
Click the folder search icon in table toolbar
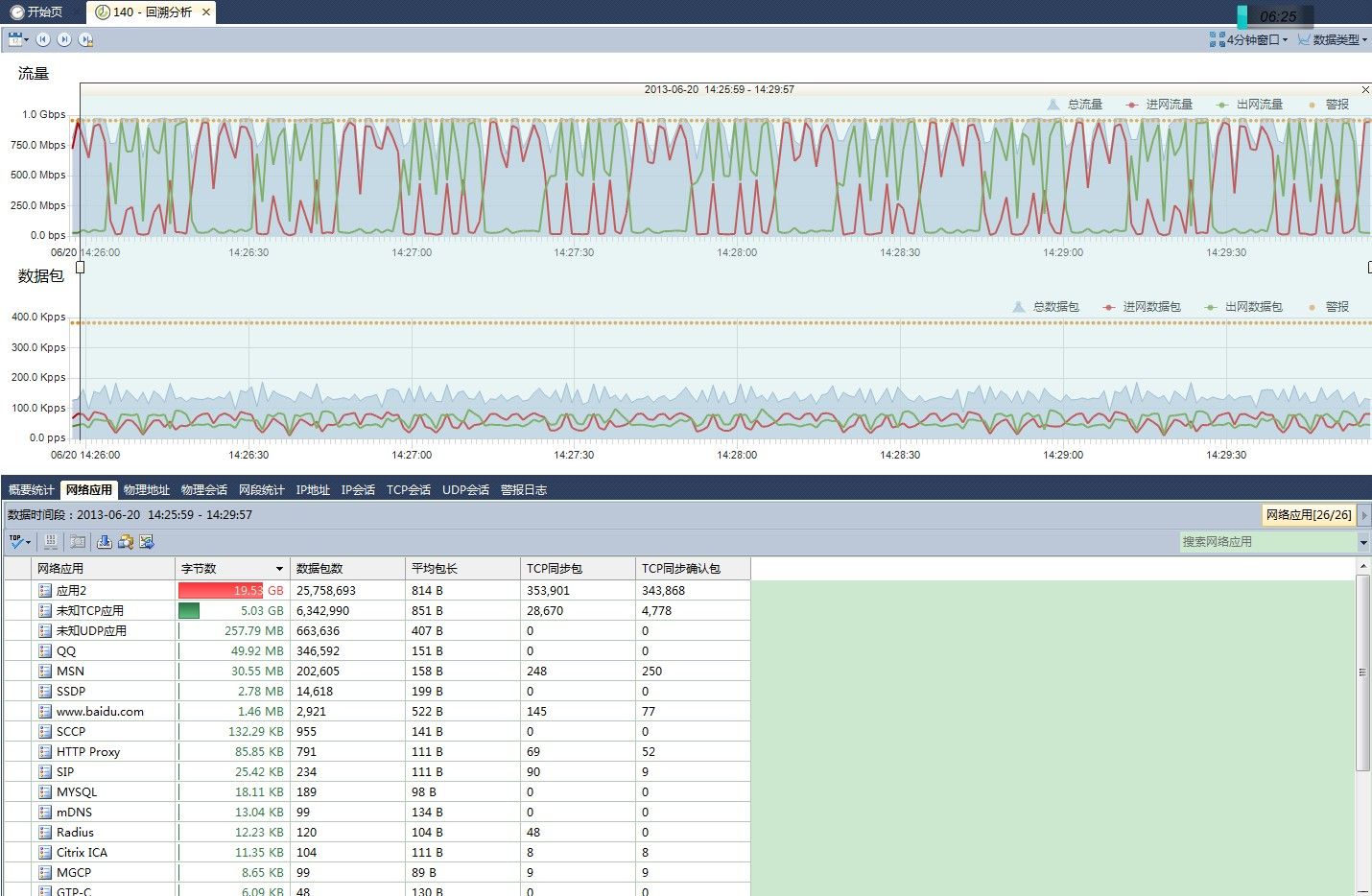point(126,542)
